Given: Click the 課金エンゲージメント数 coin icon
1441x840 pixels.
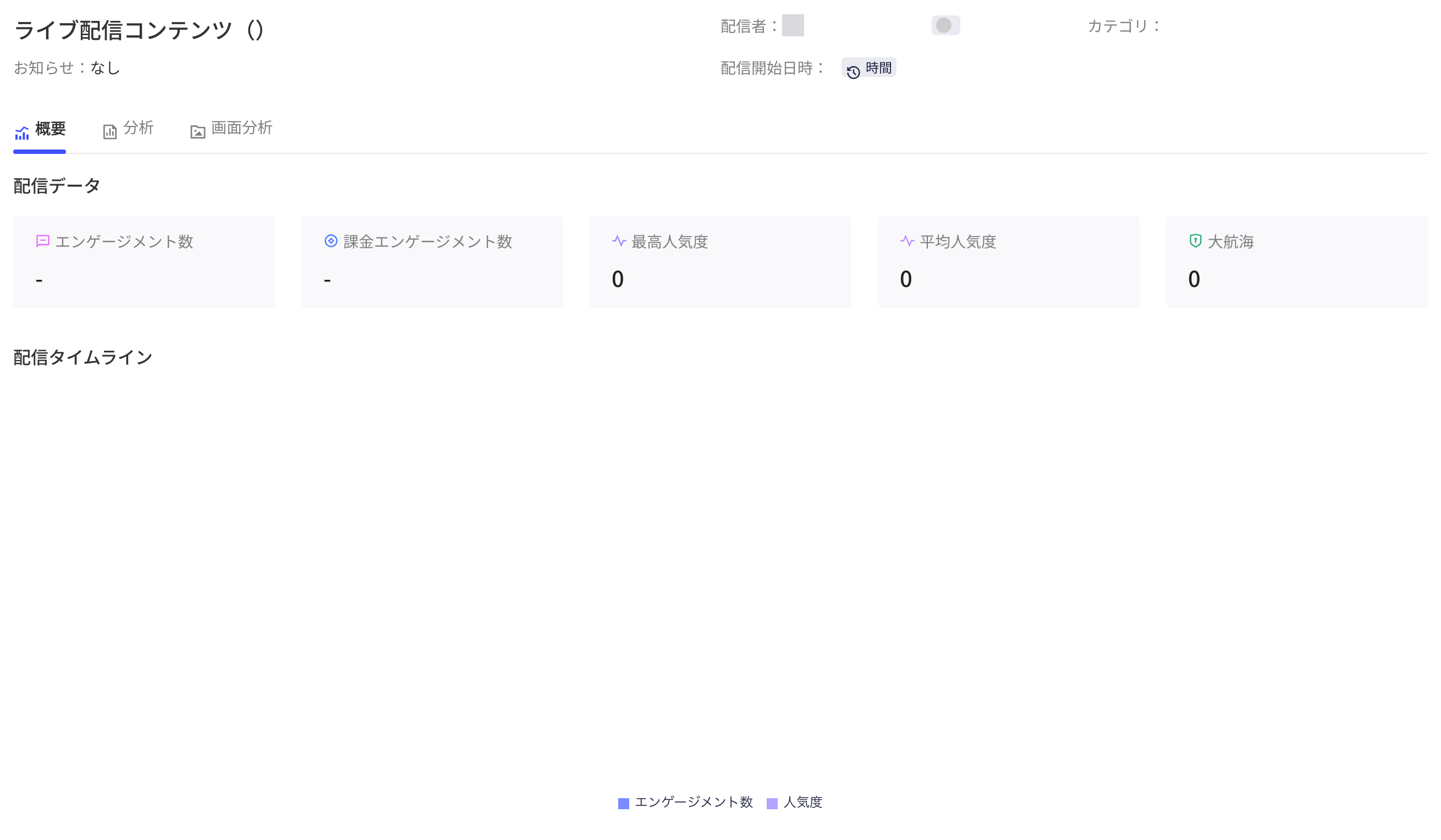Looking at the screenshot, I should pos(331,241).
